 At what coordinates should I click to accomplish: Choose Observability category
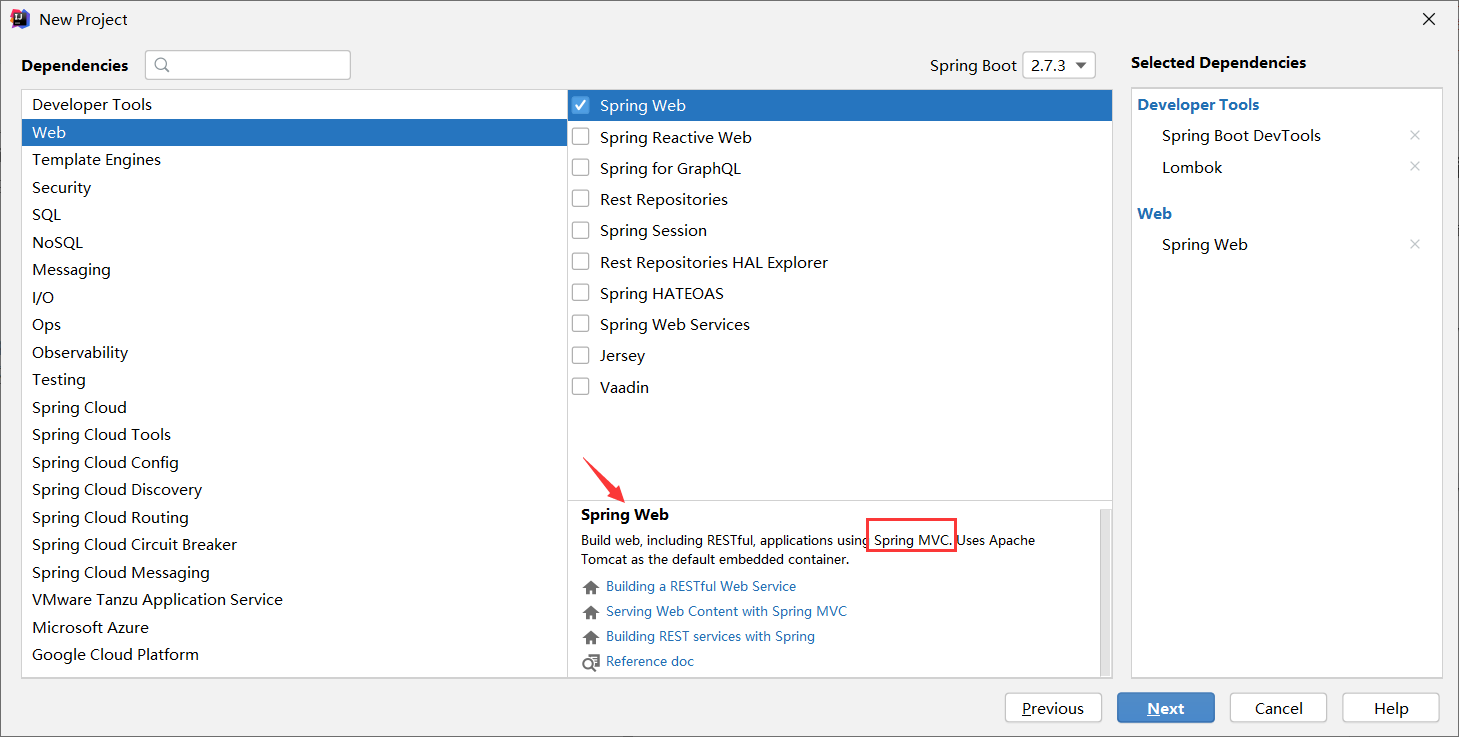(294, 352)
